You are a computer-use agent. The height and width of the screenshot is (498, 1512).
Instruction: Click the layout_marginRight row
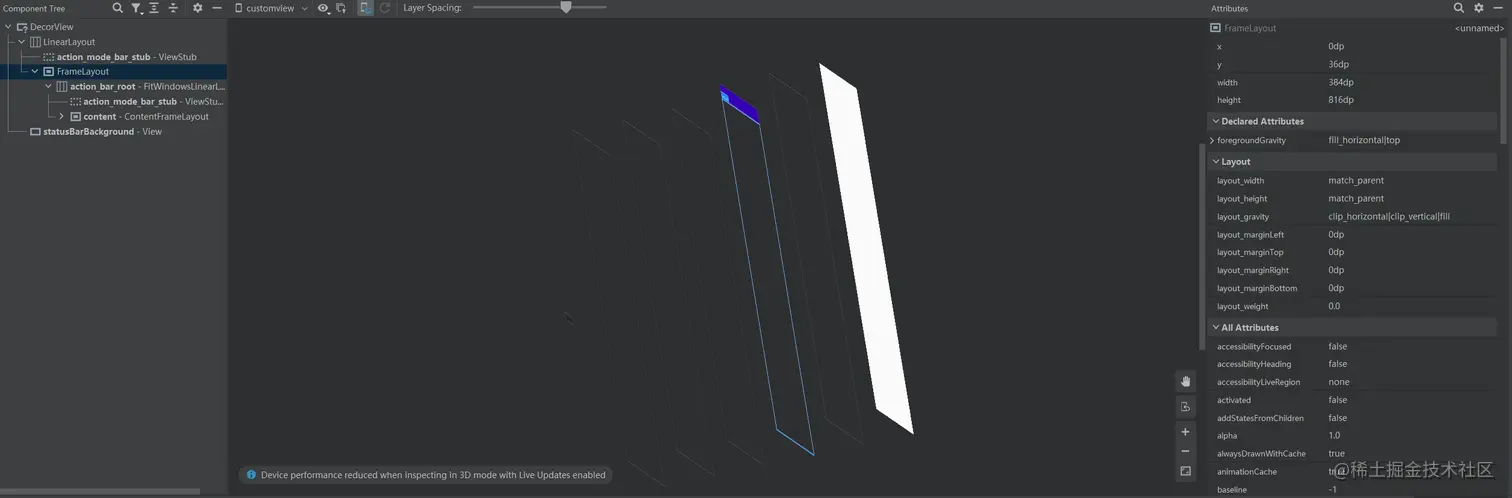[x=1352, y=271]
